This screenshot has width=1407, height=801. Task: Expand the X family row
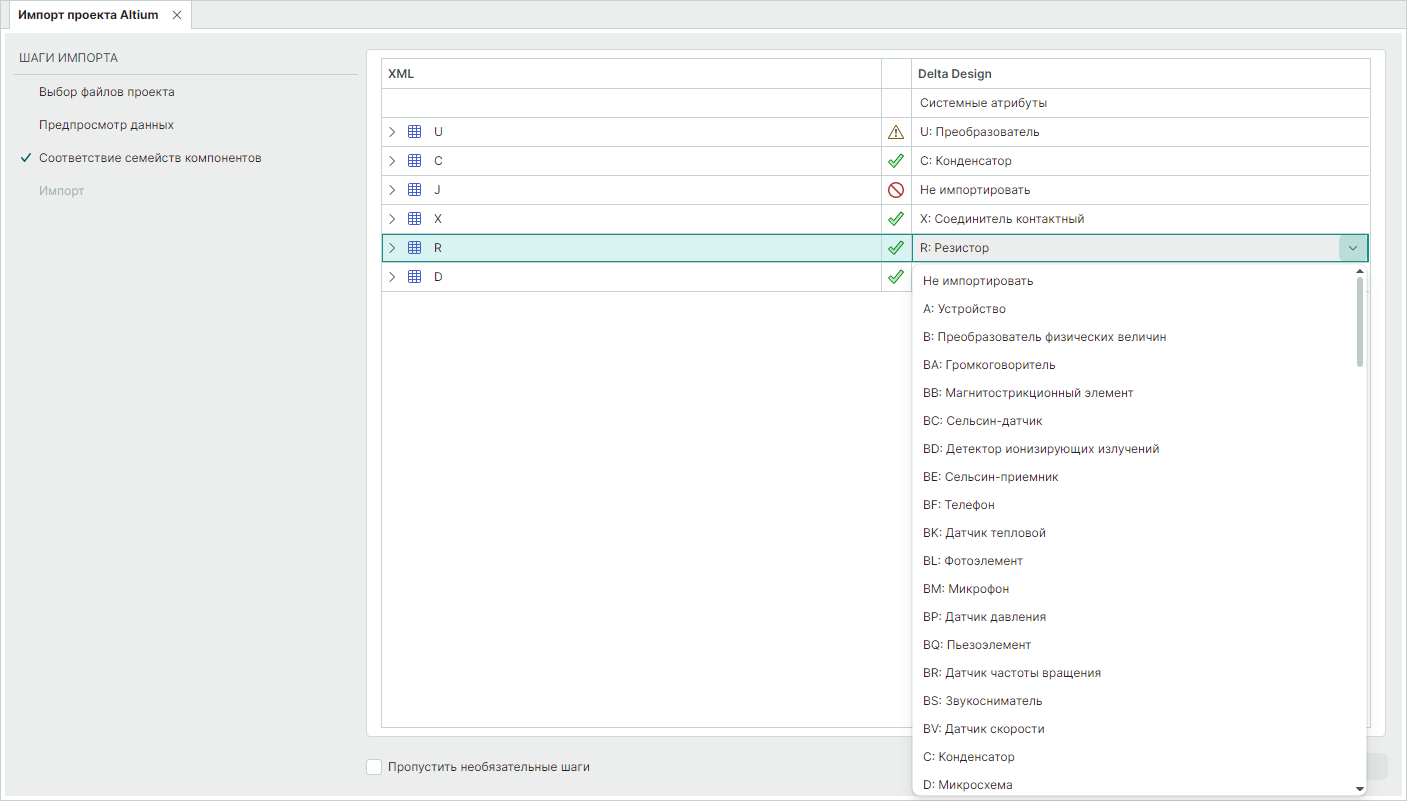393,219
